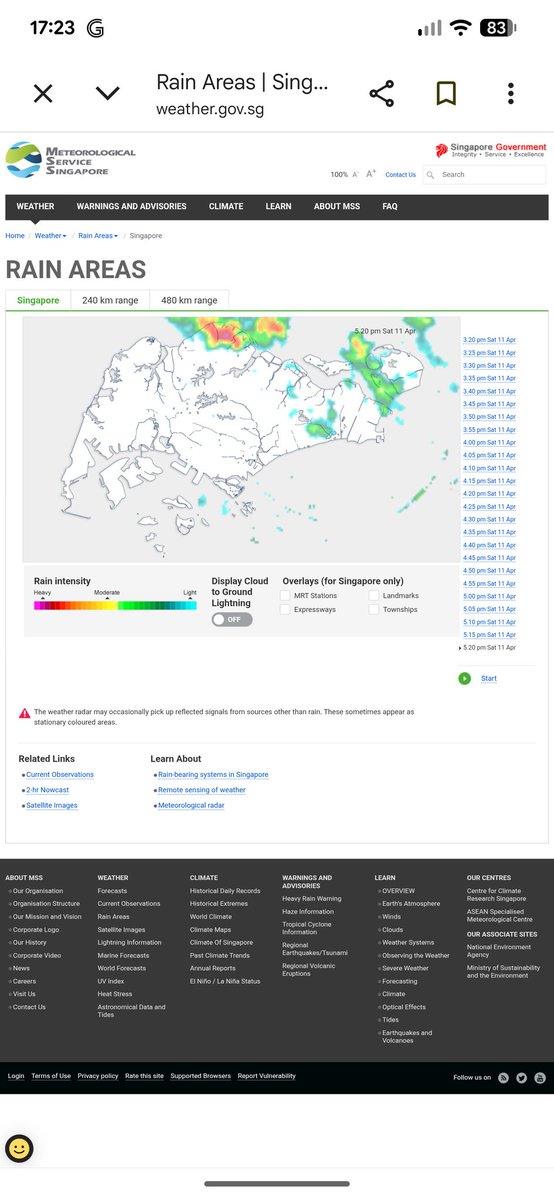554x1200 pixels.
Task: Expand the Rain Areas breadcrumb dropdown
Action: [x=98, y=236]
